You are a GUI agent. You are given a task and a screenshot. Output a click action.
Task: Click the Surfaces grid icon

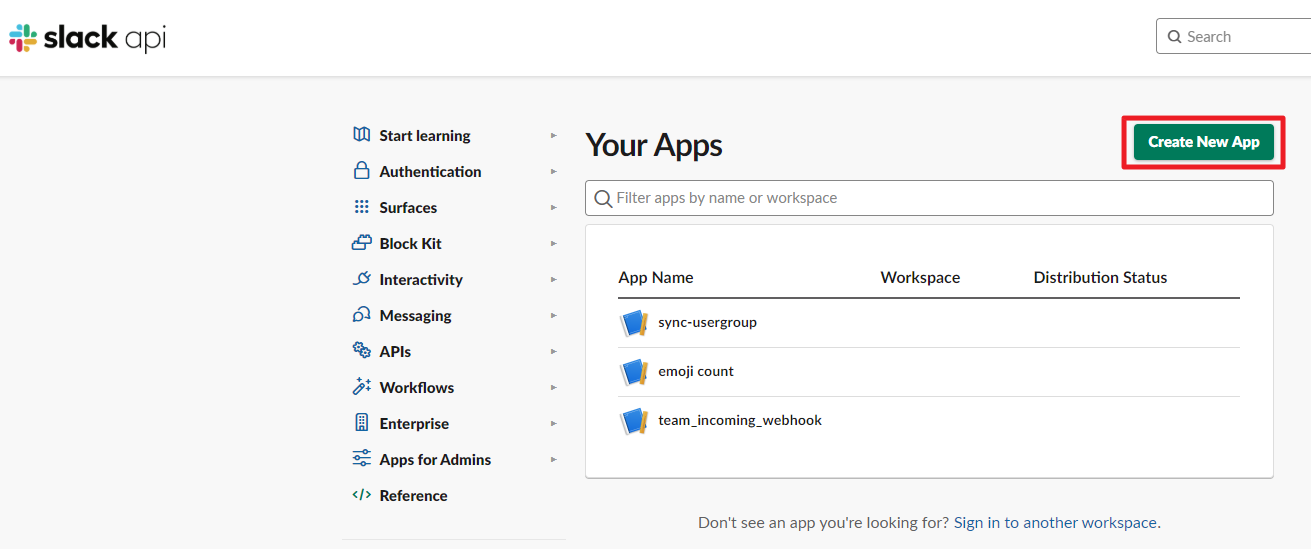(x=362, y=207)
